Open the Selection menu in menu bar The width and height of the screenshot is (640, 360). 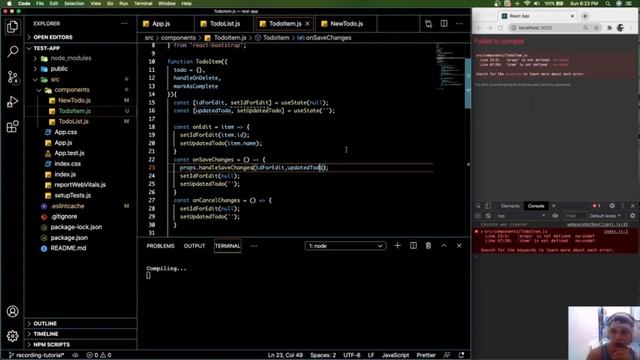(x=74, y=3)
